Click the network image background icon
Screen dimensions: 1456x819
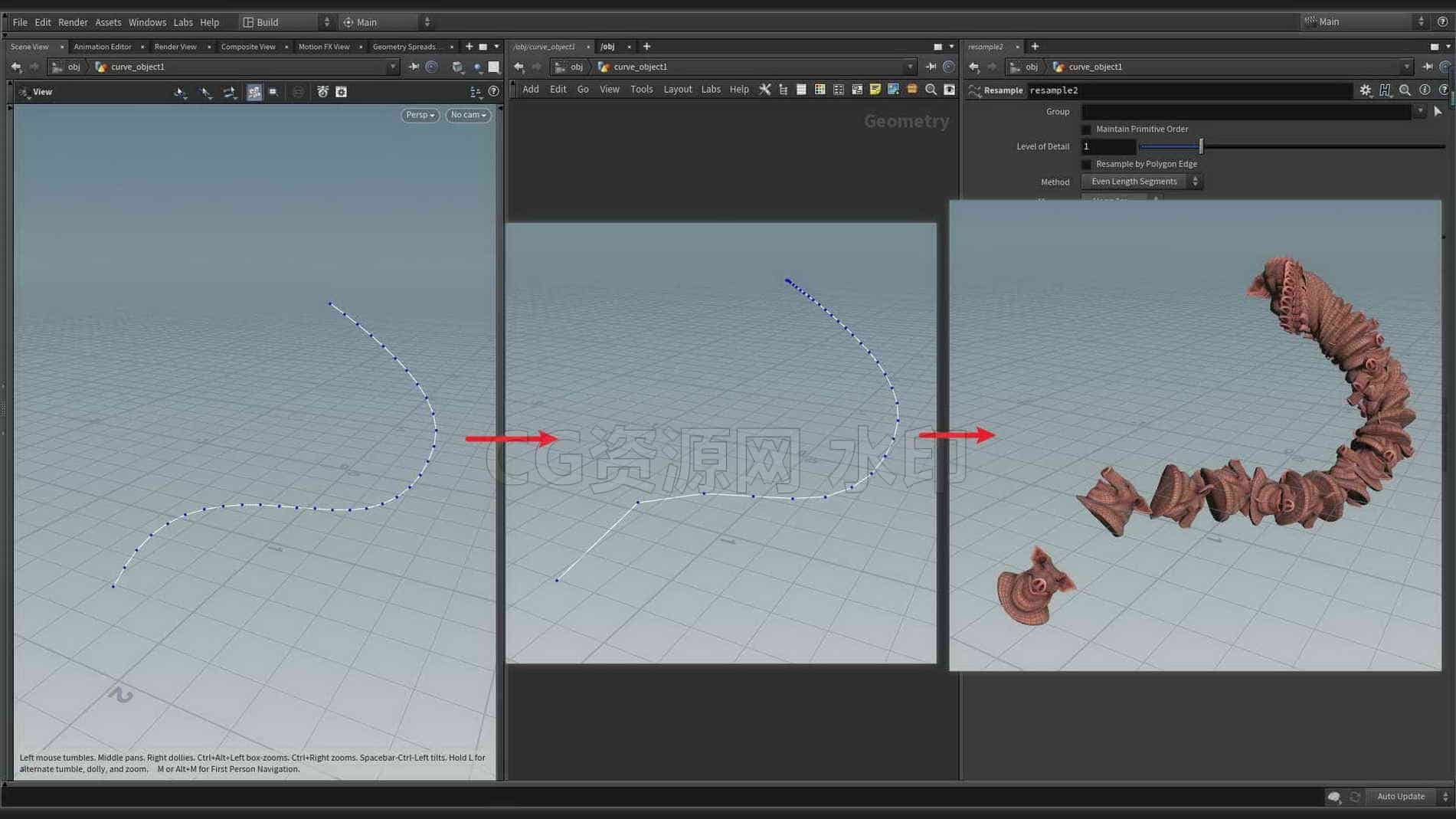(893, 90)
